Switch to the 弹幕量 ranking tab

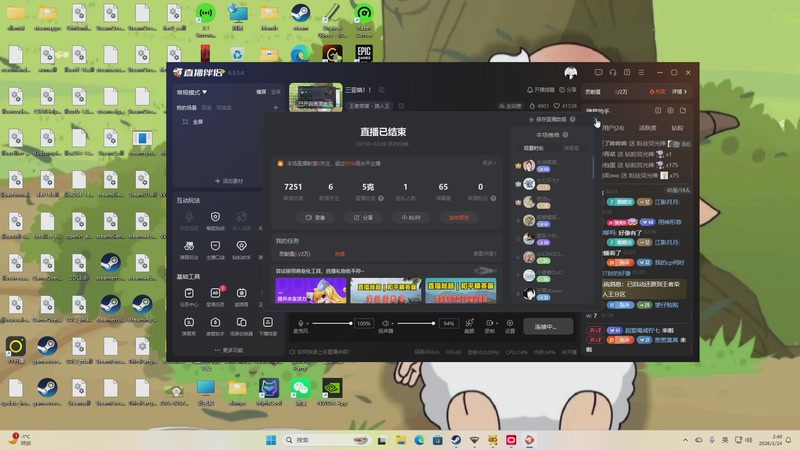coord(571,148)
